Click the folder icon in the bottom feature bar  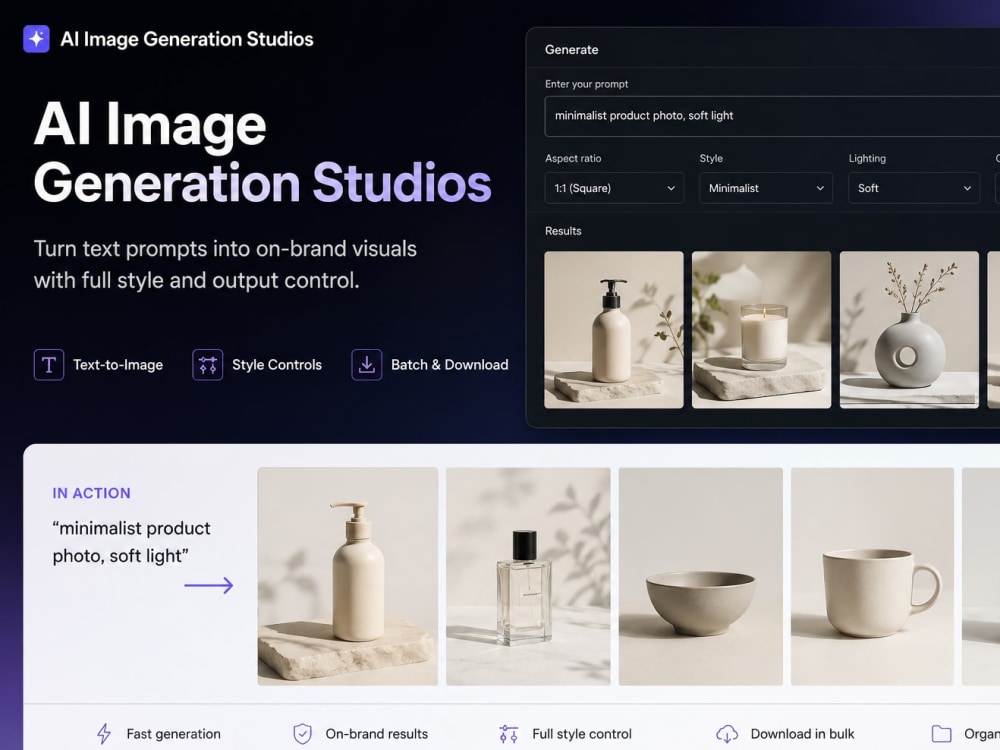[x=941, y=734]
